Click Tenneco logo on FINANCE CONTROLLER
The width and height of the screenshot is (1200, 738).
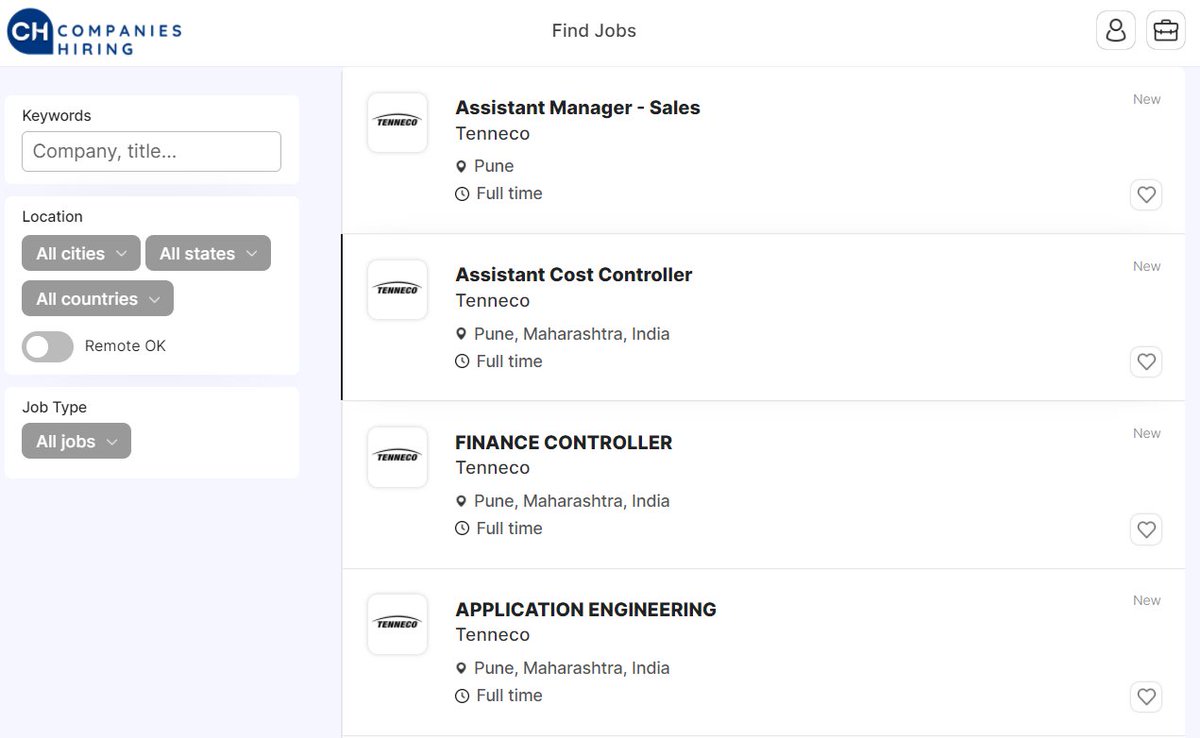click(397, 457)
